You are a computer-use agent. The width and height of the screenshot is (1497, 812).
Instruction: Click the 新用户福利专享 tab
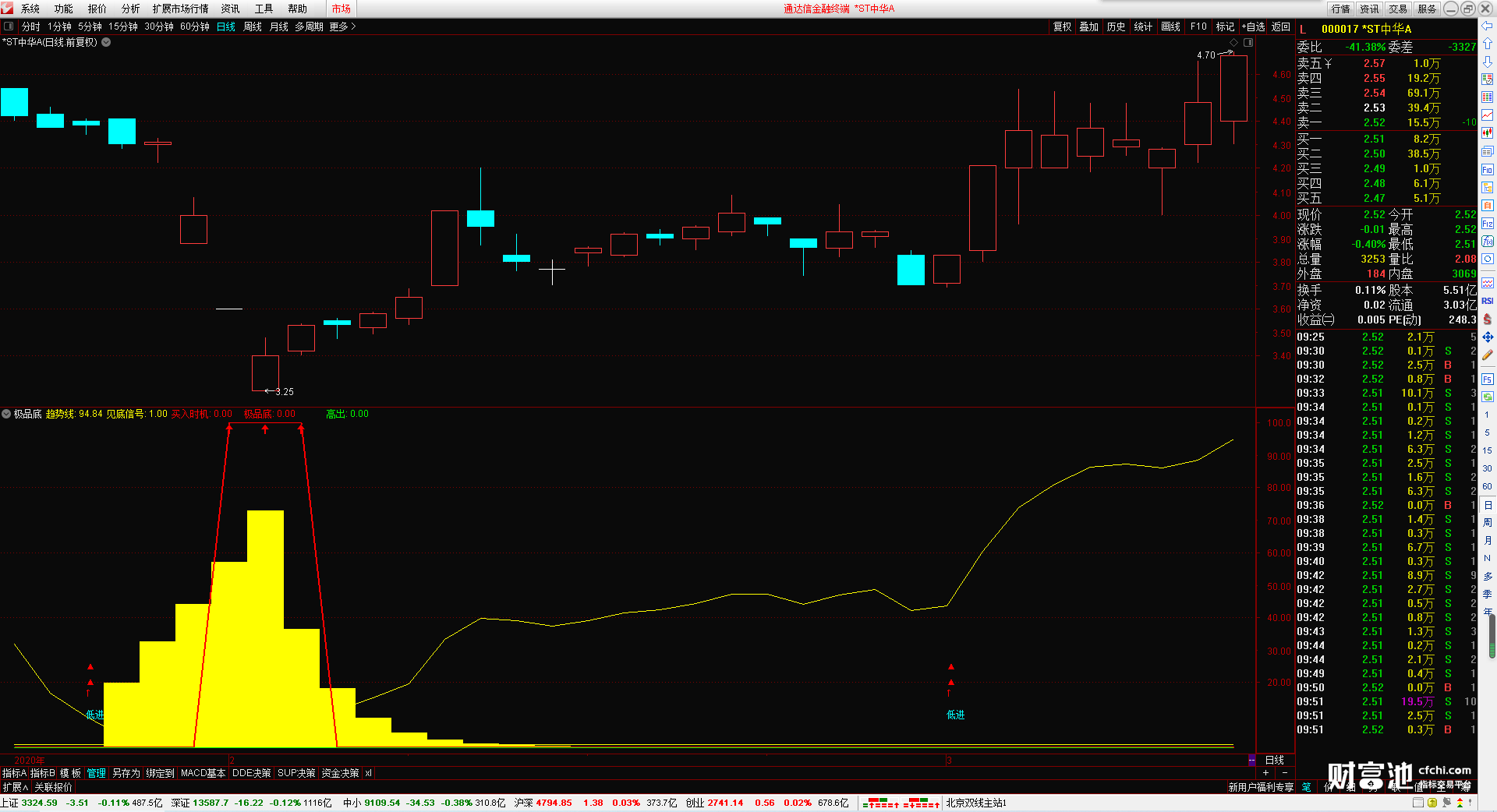coord(1261,787)
